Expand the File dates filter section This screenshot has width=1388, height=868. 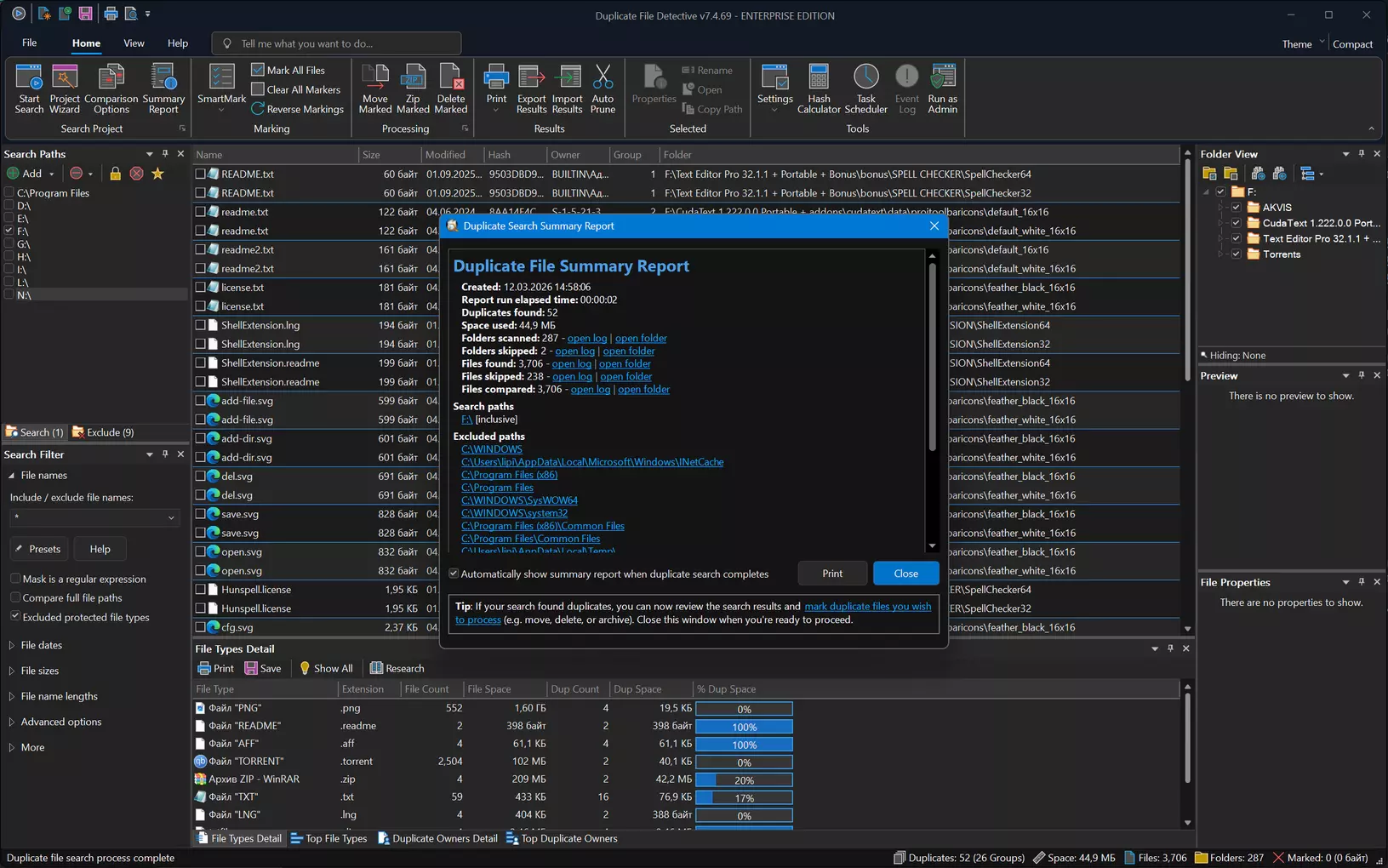41,645
